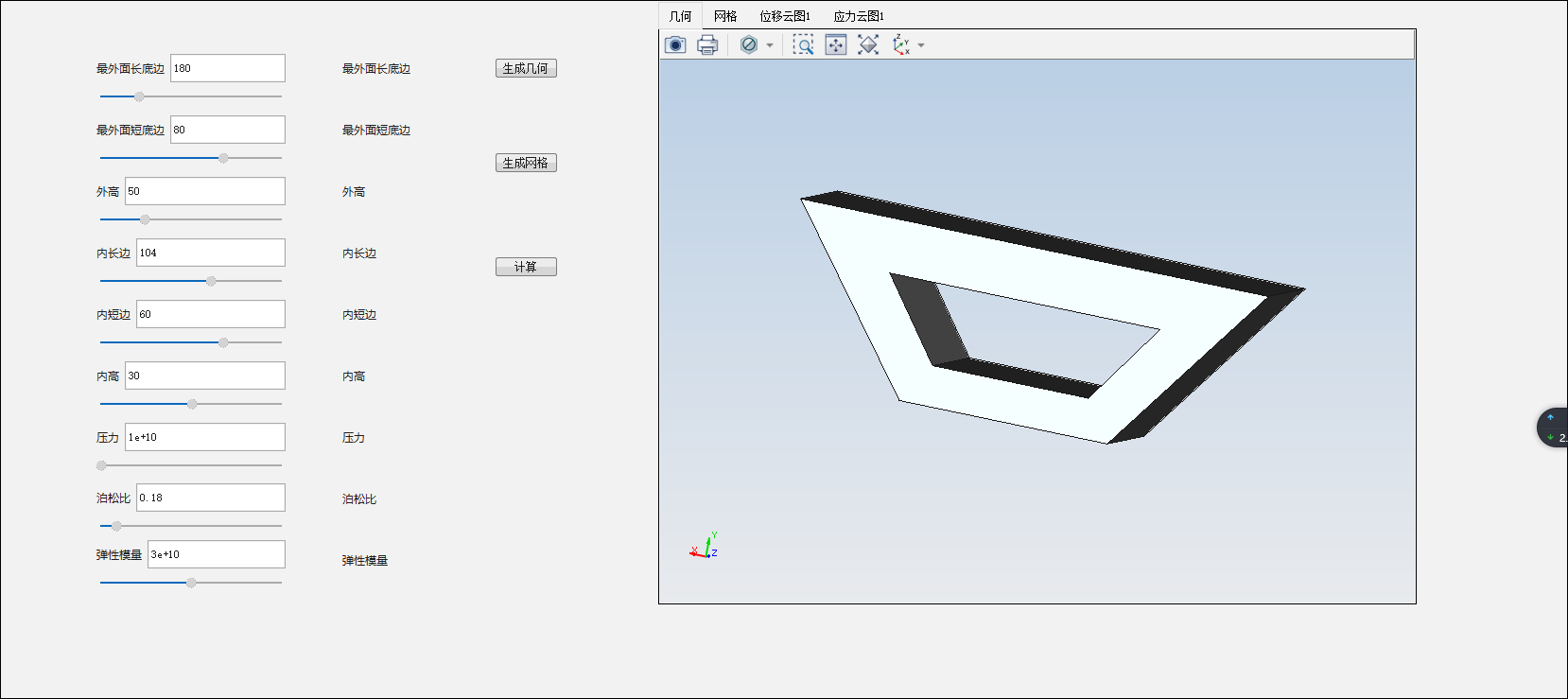This screenshot has width=1568, height=699.
Task: Click the 泊松比 input field with 0.18
Action: (211, 498)
